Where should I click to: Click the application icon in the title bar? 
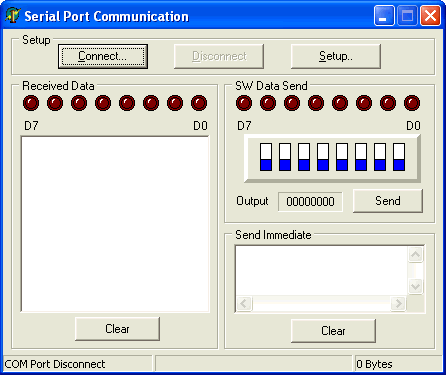pyautogui.click(x=13, y=15)
